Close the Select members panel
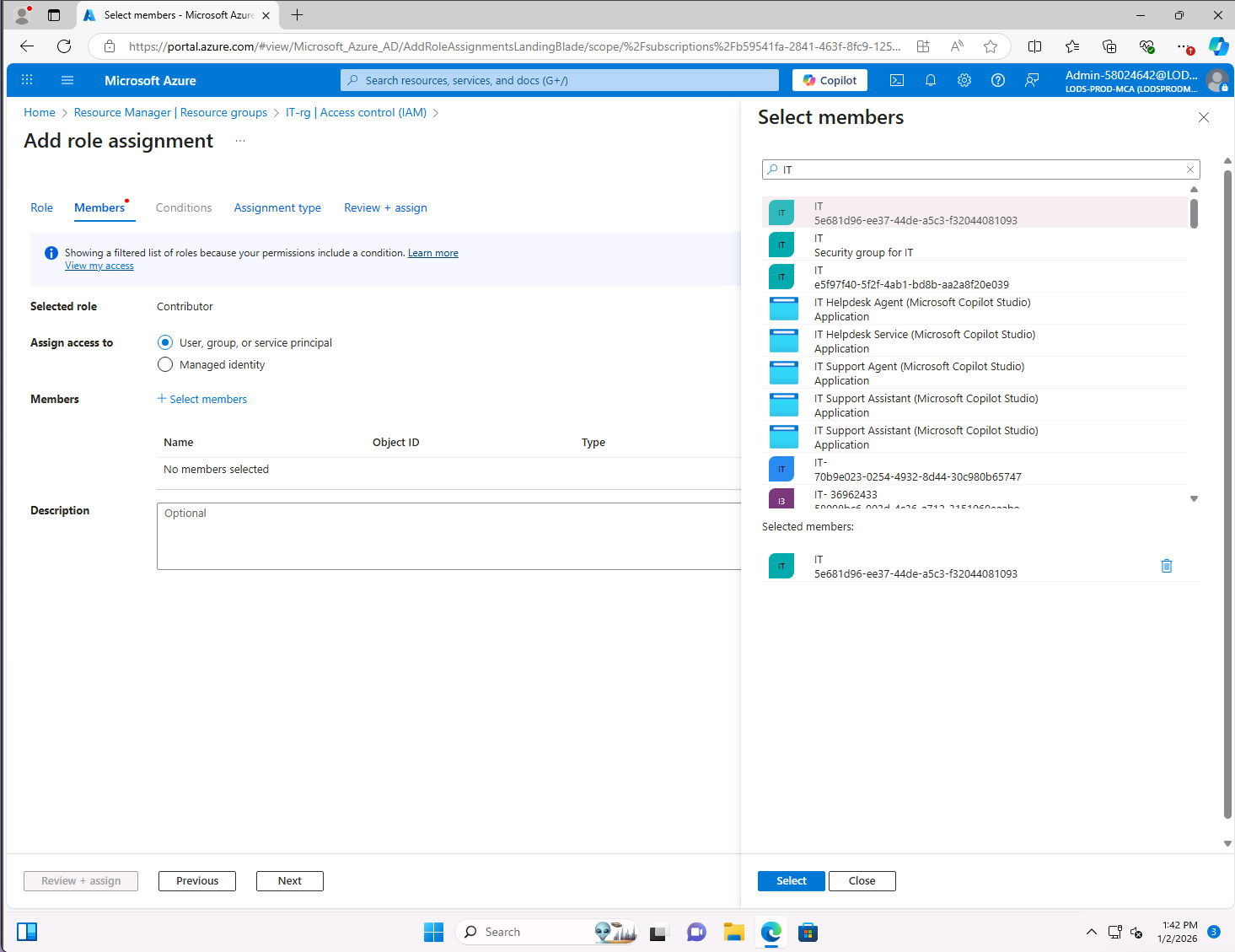The width and height of the screenshot is (1235, 952). point(1204,117)
